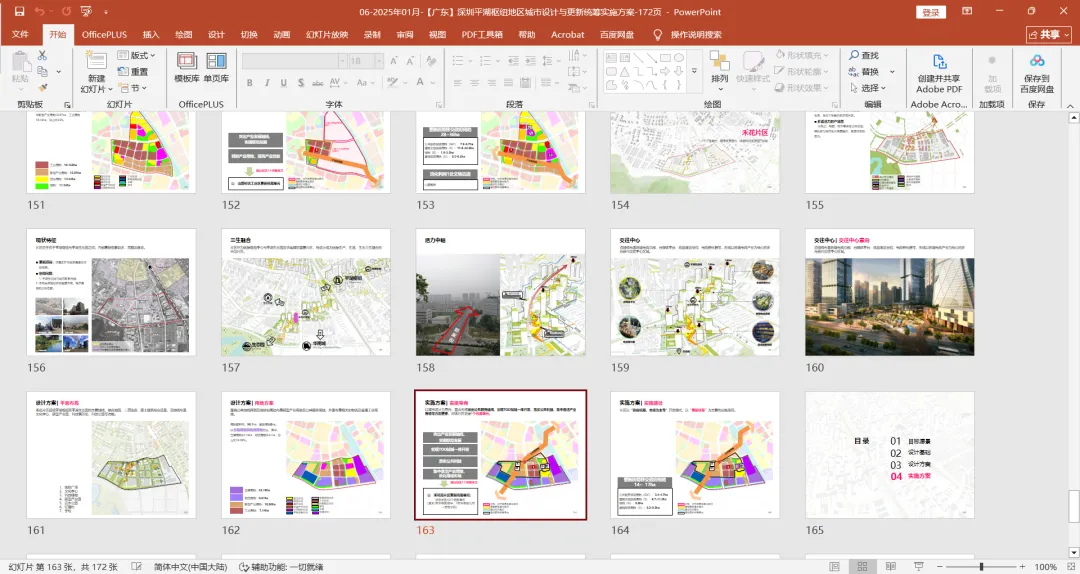Click the Tell Me search (操作说明搜索) box
The height and width of the screenshot is (574, 1080).
point(696,34)
